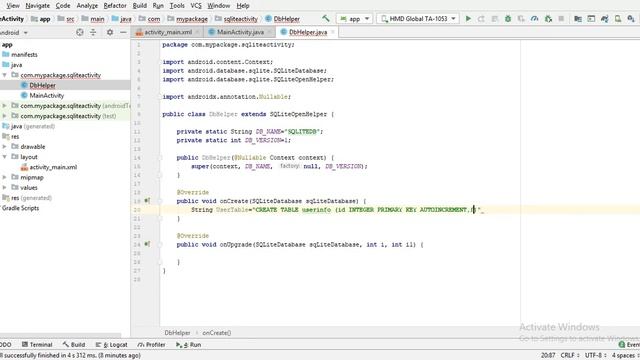Select Gradle Scripts in project tree
The image size is (640, 360).
20,208
